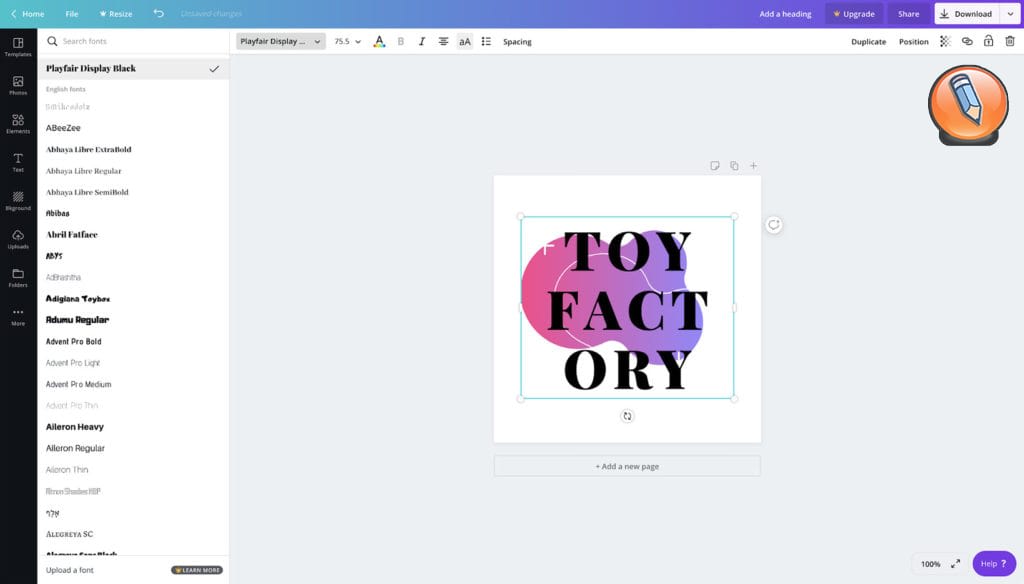Viewport: 1024px width, 584px height.
Task: Open the Elements sidebar panel
Action: (18, 124)
